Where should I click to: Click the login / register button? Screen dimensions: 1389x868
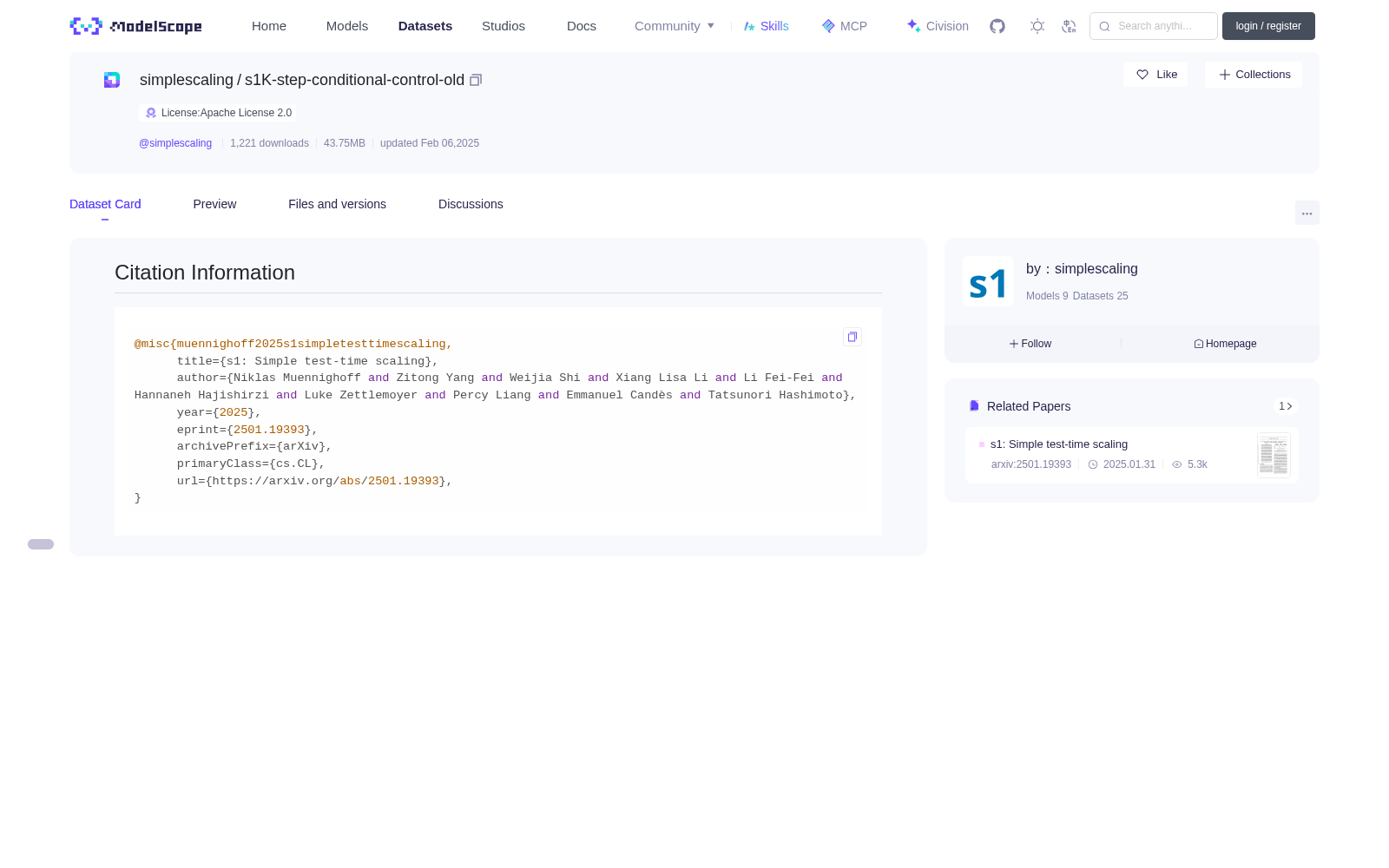[1268, 26]
